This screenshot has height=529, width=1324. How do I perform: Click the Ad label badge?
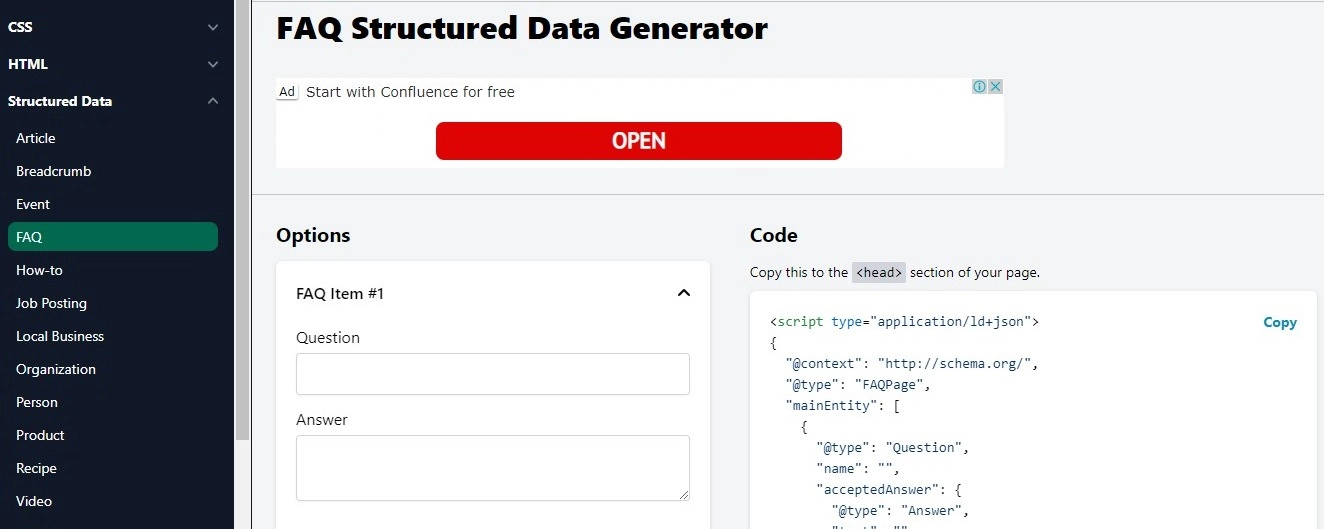click(287, 92)
